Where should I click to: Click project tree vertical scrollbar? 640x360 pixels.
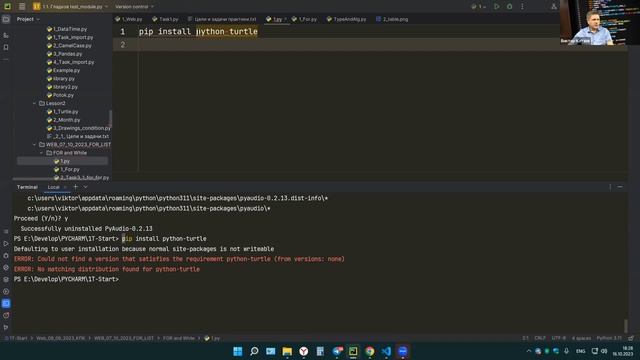(110, 118)
